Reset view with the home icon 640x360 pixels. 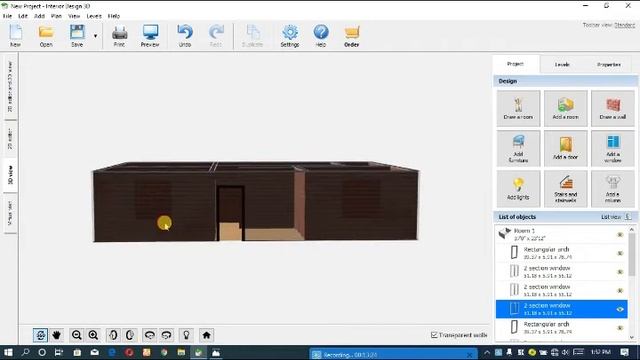(207, 335)
